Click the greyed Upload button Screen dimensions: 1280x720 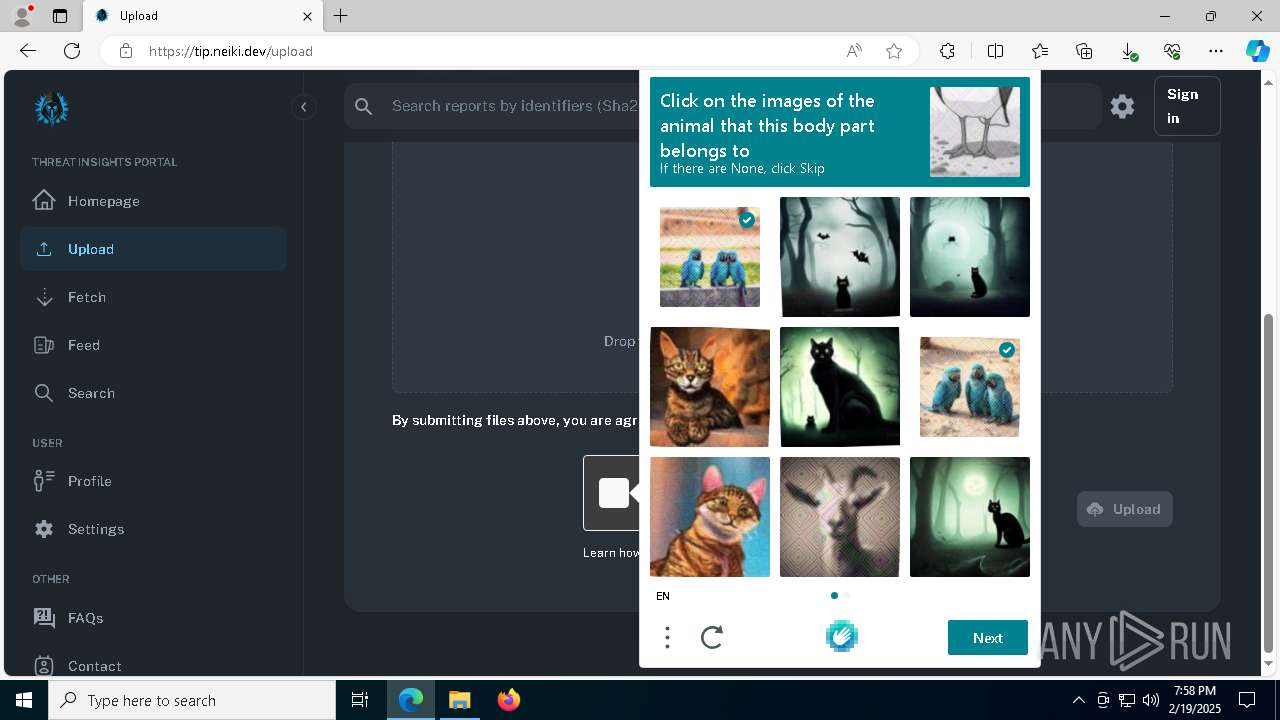[1124, 509]
